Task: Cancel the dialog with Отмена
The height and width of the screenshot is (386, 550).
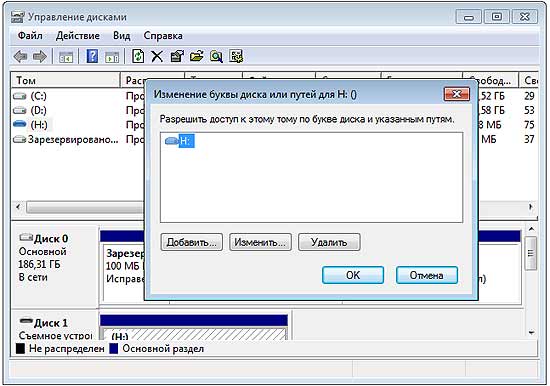Action: pos(427,275)
